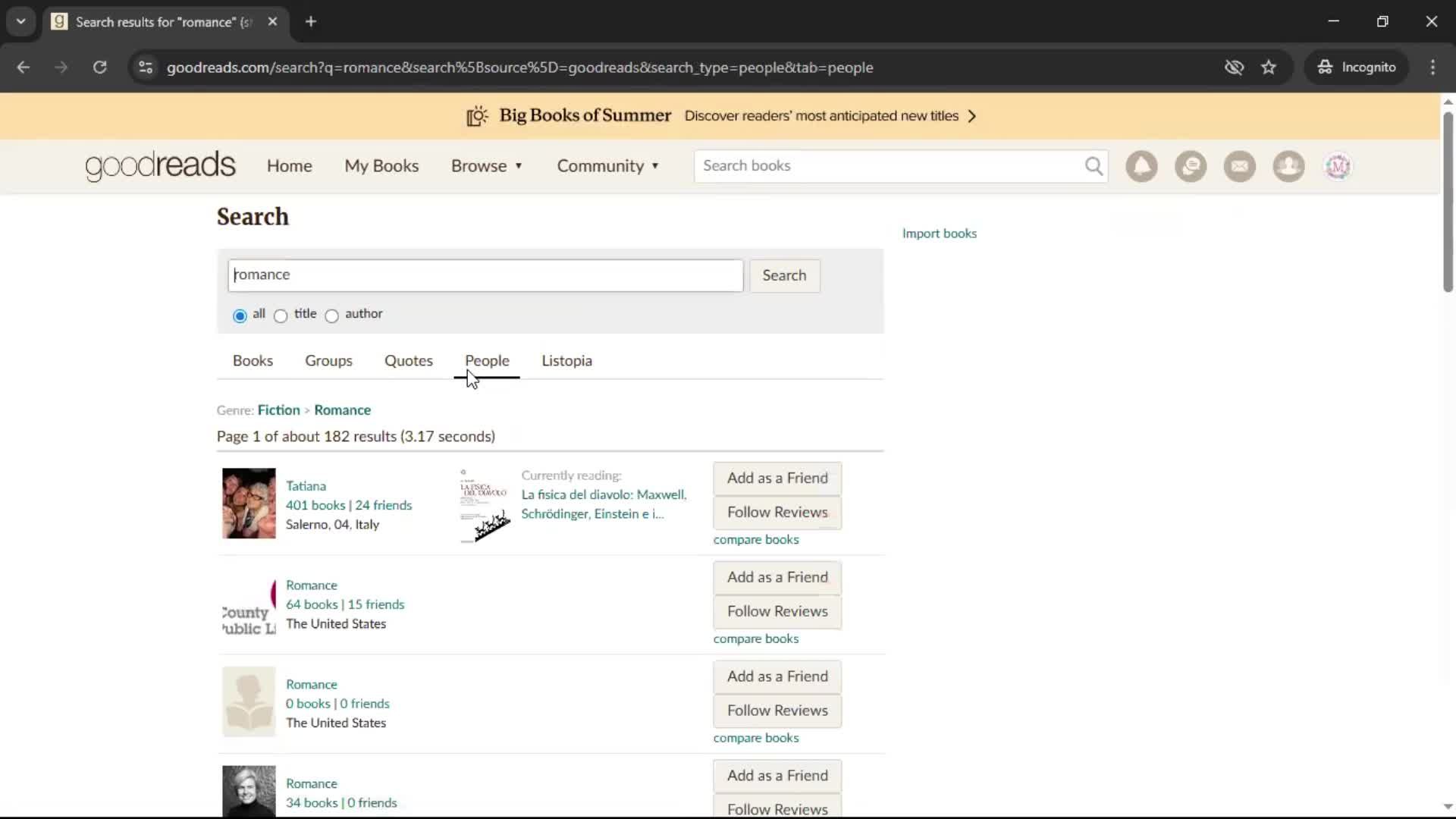Reload the page
1456x819 pixels.
(99, 67)
